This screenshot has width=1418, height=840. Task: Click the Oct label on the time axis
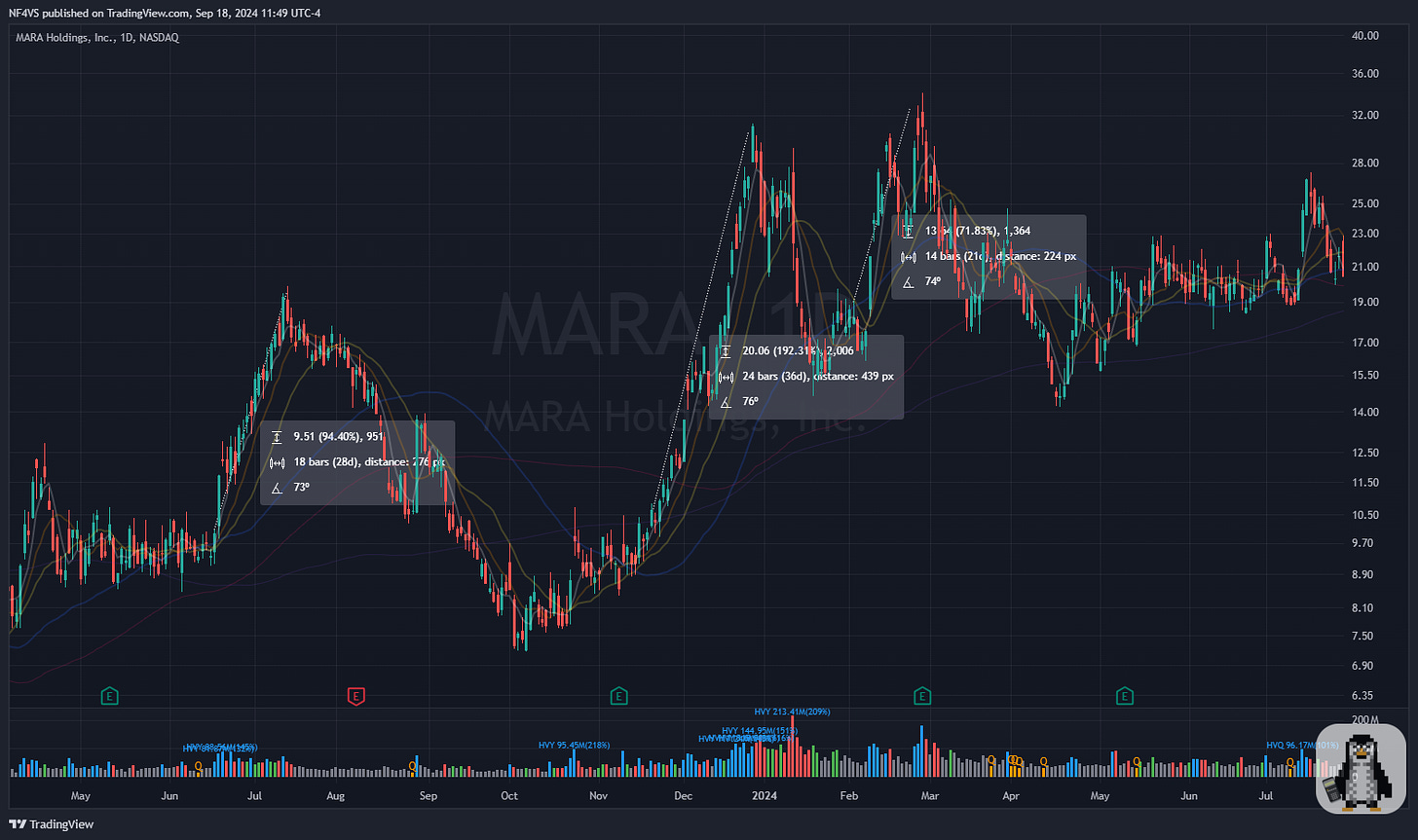(x=509, y=796)
